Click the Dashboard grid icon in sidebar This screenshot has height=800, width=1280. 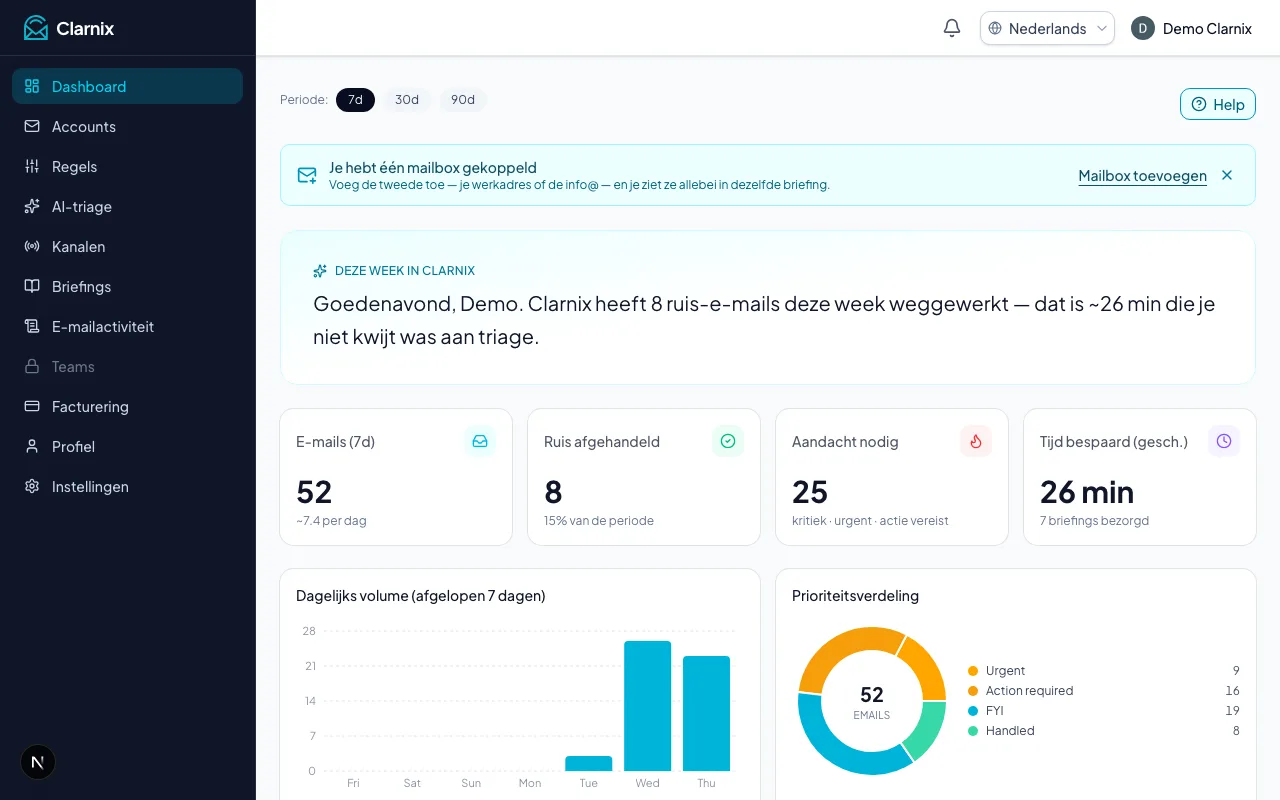click(x=32, y=86)
